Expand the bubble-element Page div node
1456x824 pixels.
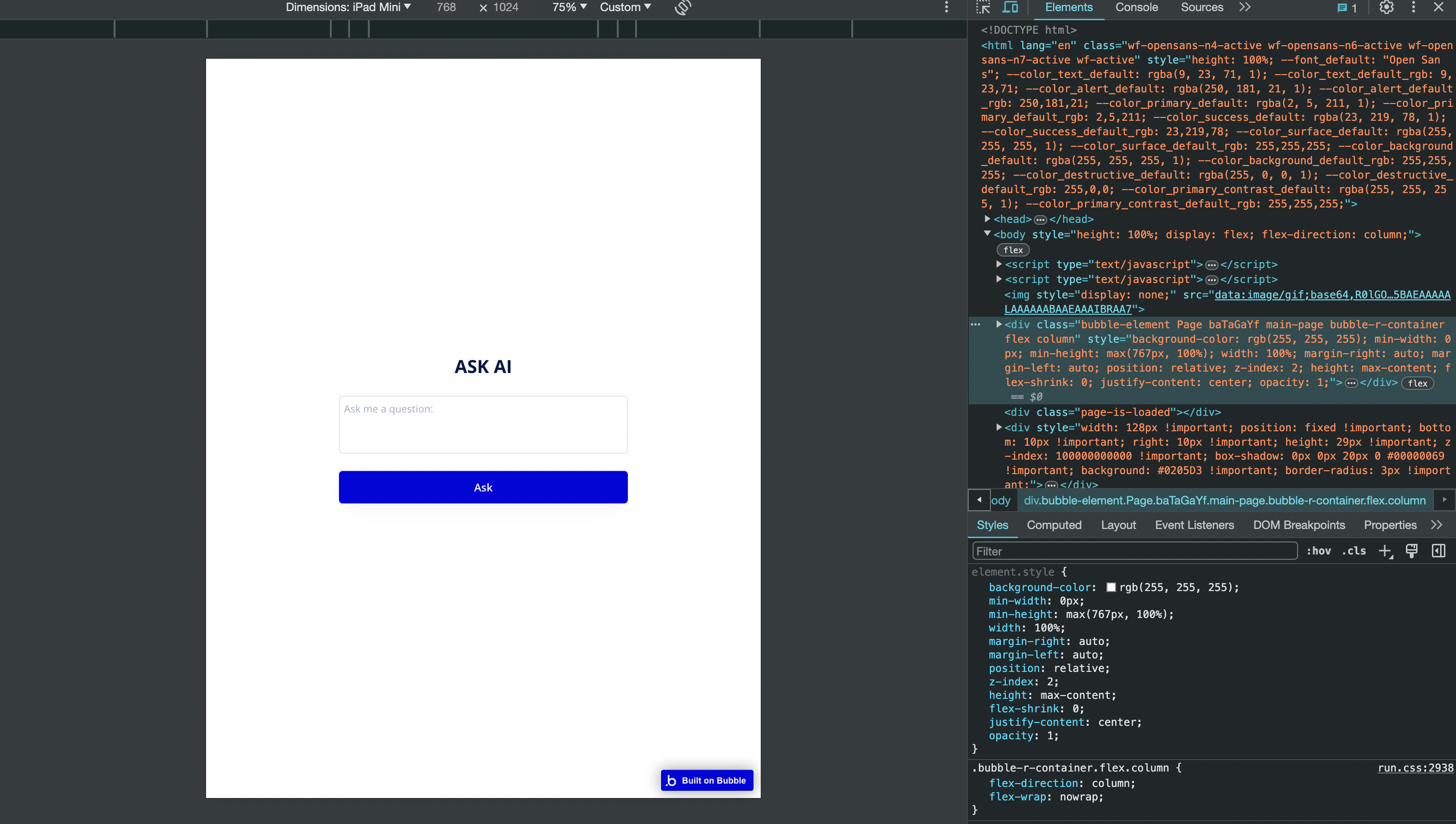pos(999,324)
